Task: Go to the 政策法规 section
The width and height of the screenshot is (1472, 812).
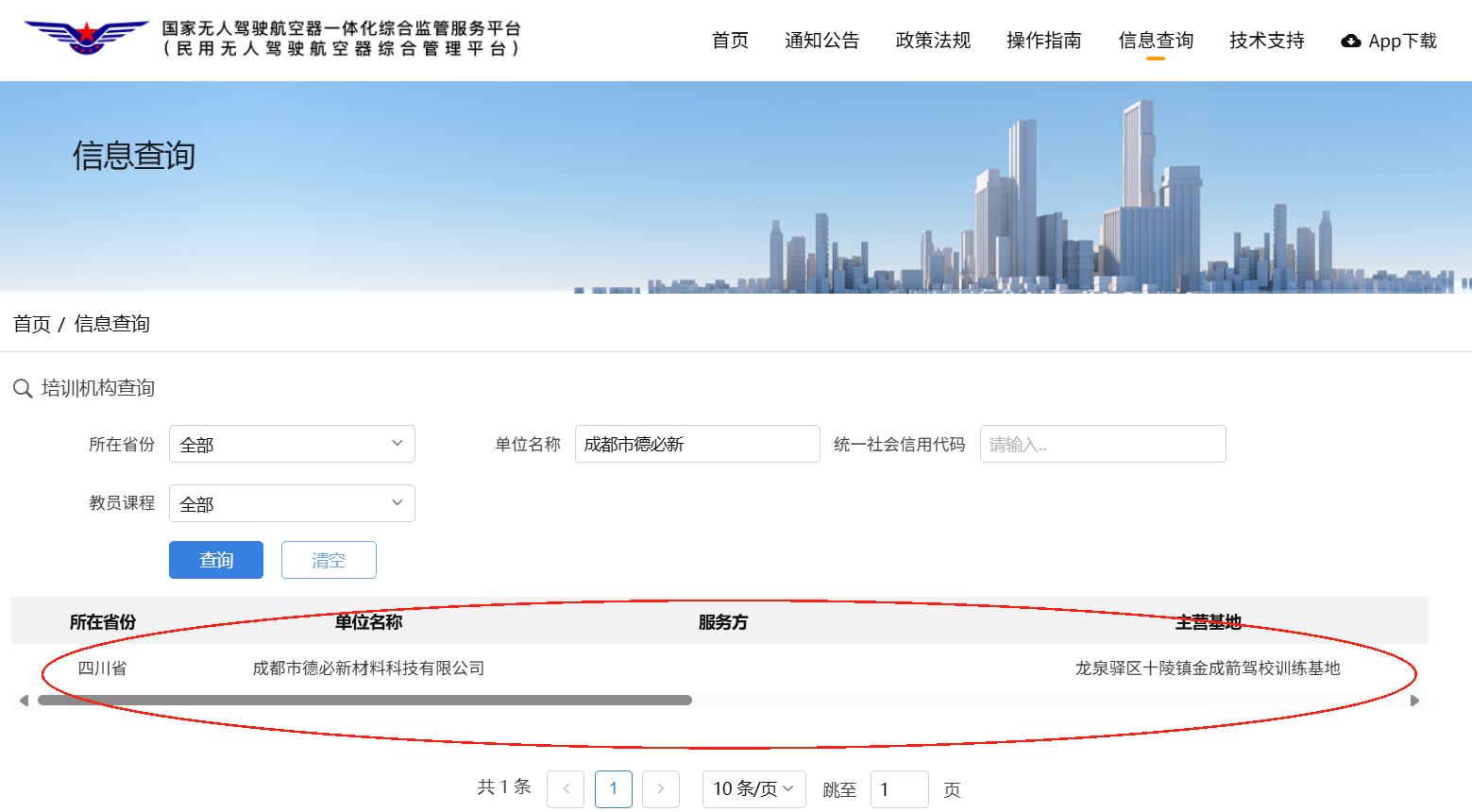Action: coord(933,41)
